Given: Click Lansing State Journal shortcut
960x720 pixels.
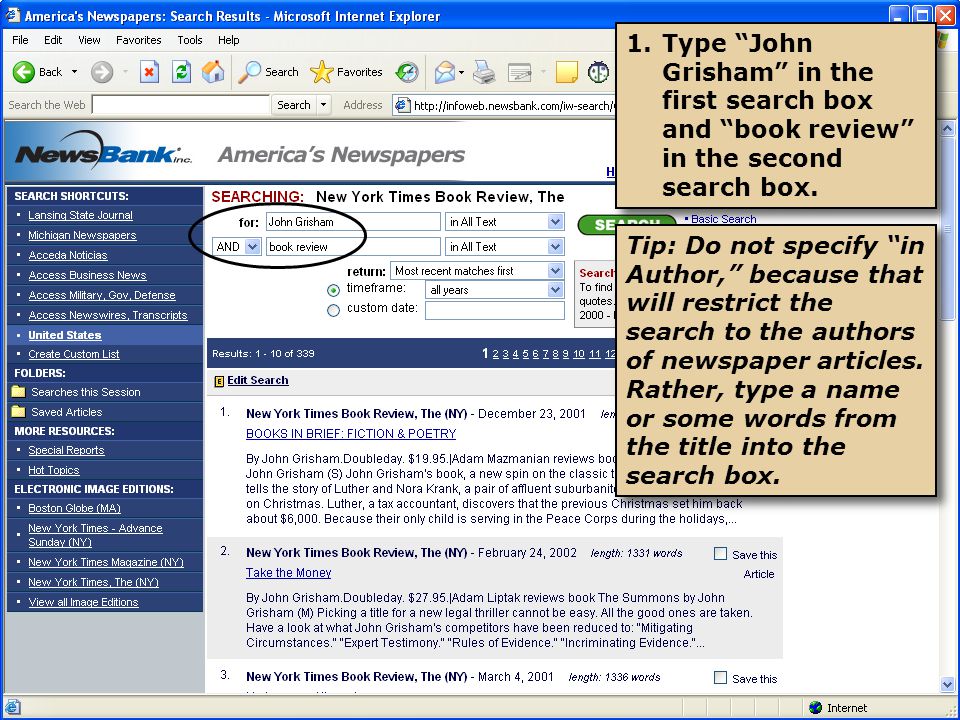Looking at the screenshot, I should [x=80, y=215].
